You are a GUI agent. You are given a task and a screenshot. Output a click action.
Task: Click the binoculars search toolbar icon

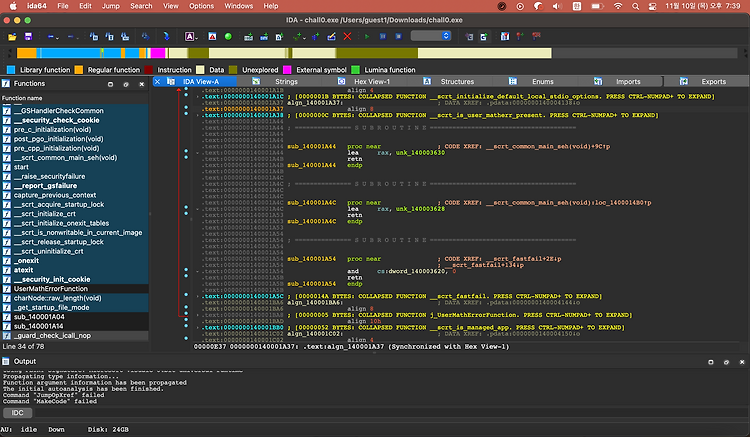145,36
